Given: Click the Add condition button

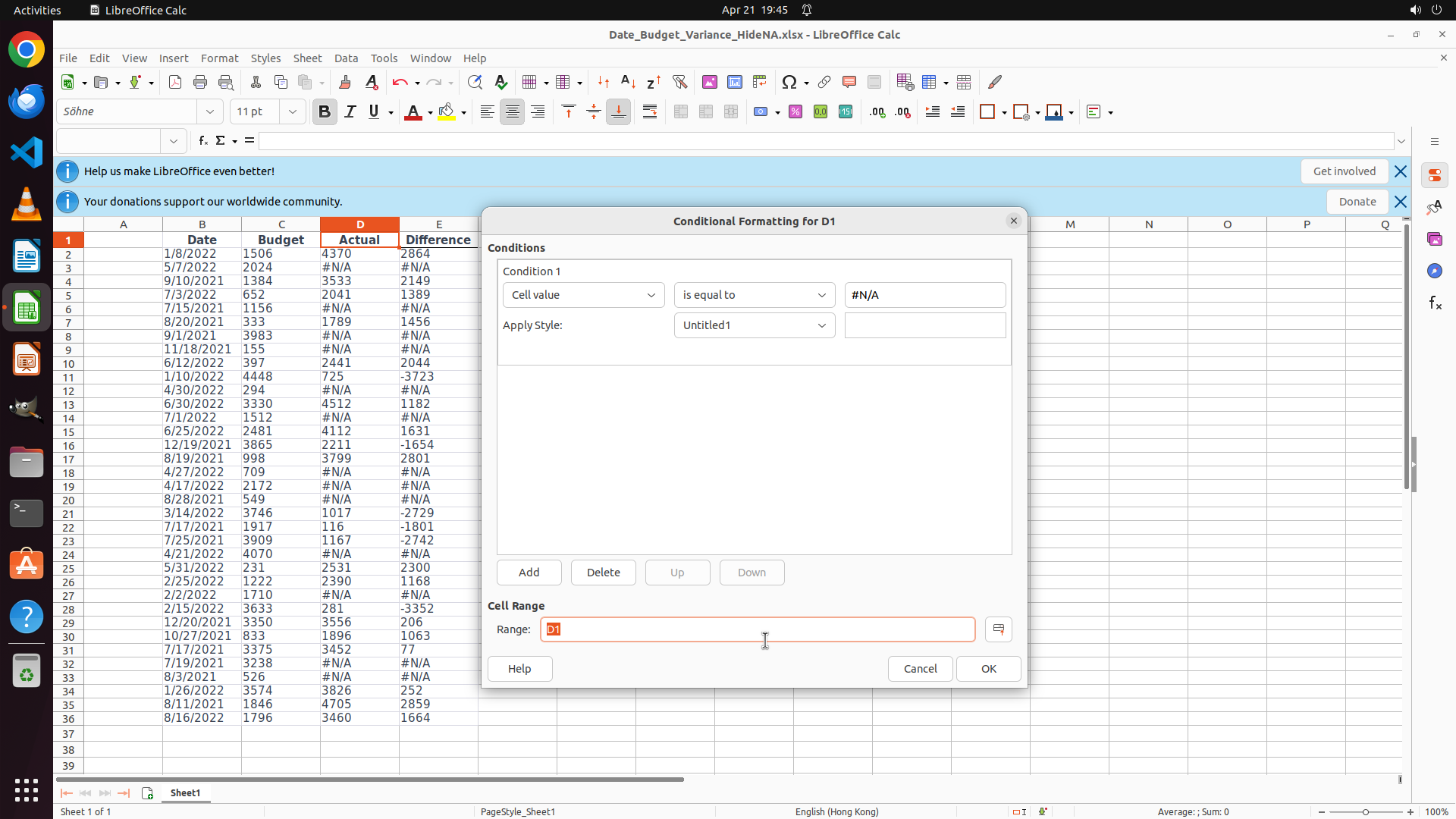Looking at the screenshot, I should click(x=529, y=573).
